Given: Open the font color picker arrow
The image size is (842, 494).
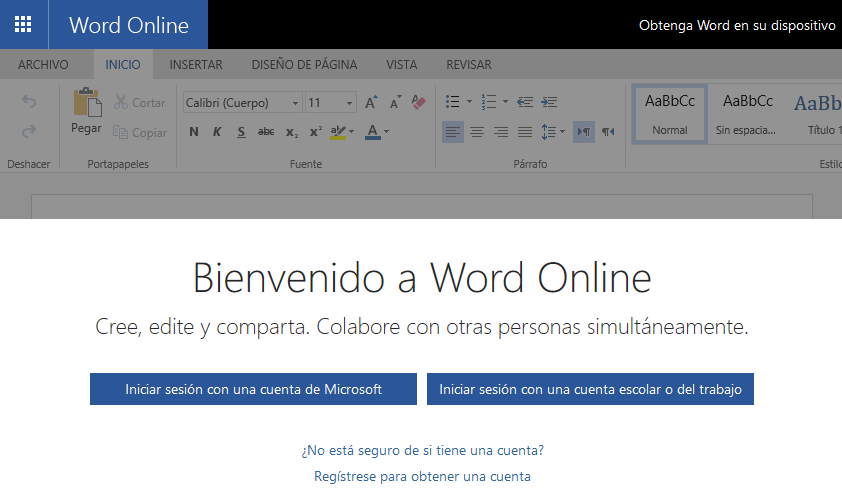Looking at the screenshot, I should [x=386, y=132].
